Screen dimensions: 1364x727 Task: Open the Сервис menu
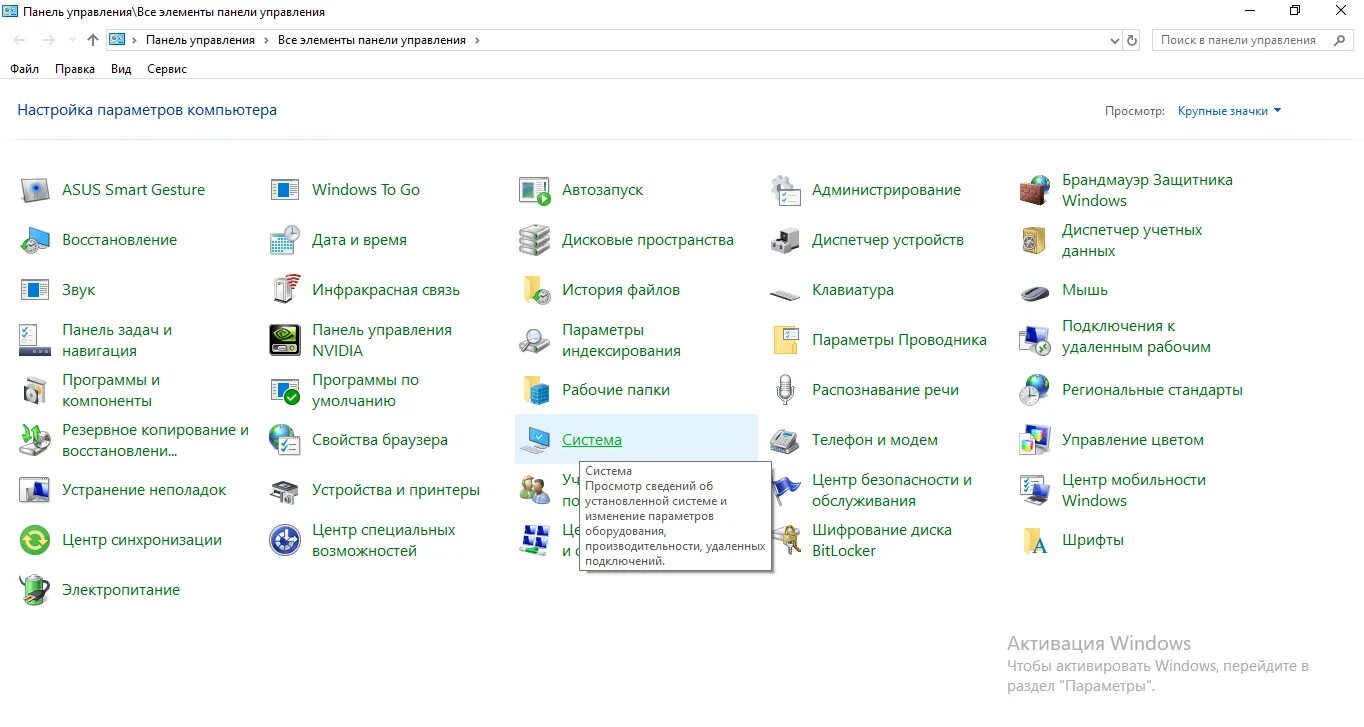pyautogui.click(x=167, y=69)
